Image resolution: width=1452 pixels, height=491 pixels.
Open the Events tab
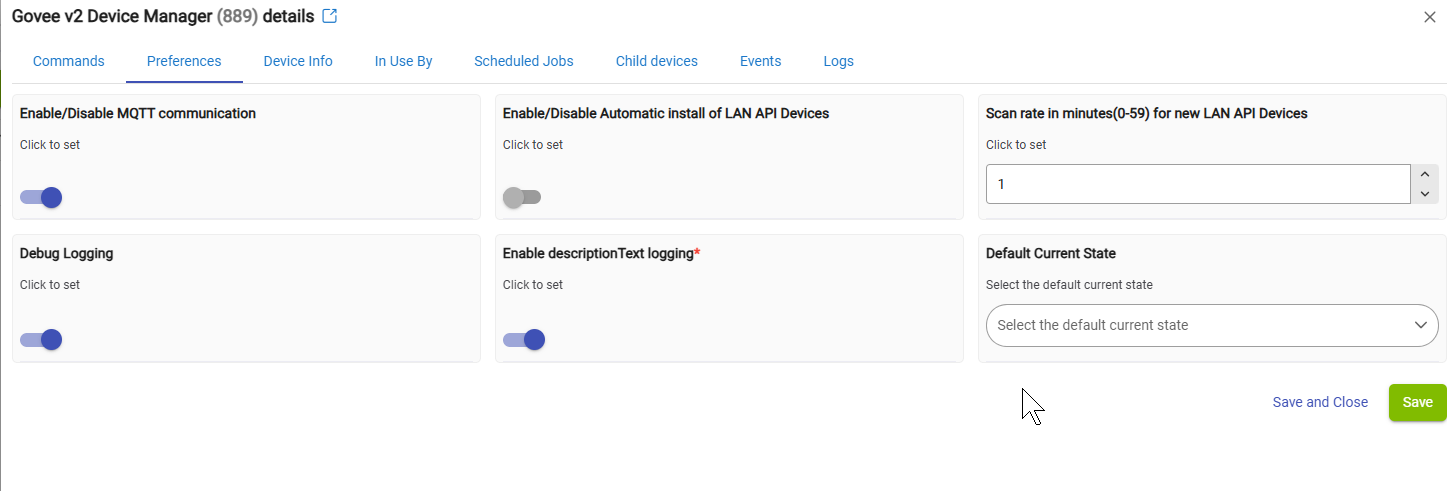[760, 61]
